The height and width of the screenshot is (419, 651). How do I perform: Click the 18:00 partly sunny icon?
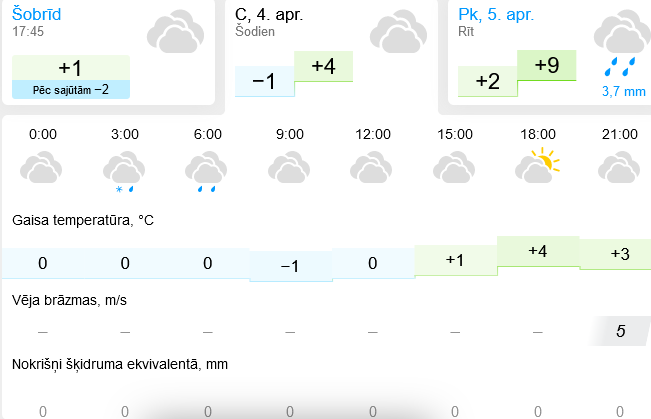click(538, 167)
